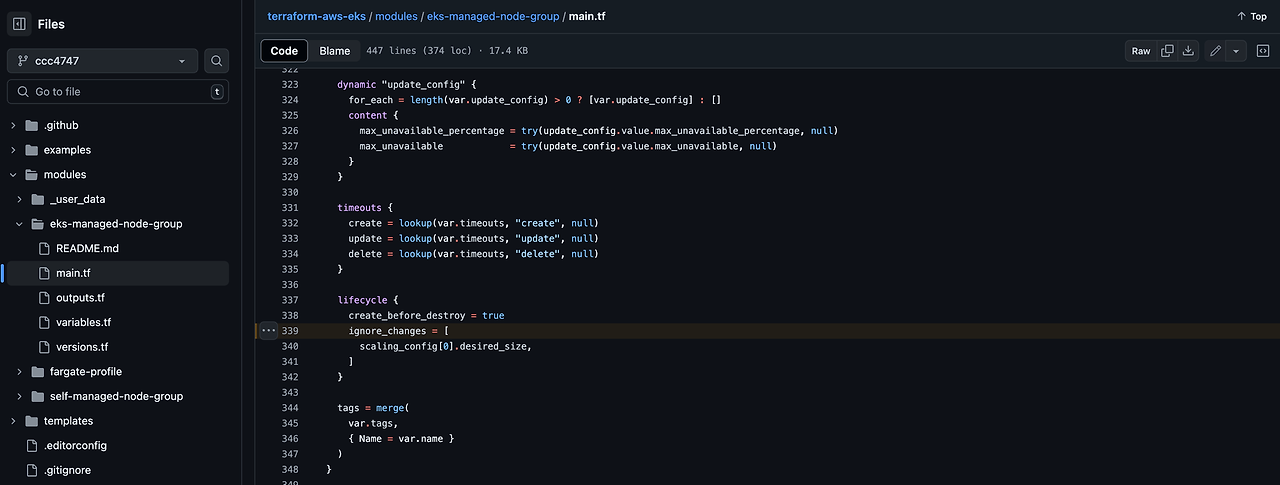1280x485 pixels.
Task: Expand the templates folder chevron
Action: coord(13,421)
